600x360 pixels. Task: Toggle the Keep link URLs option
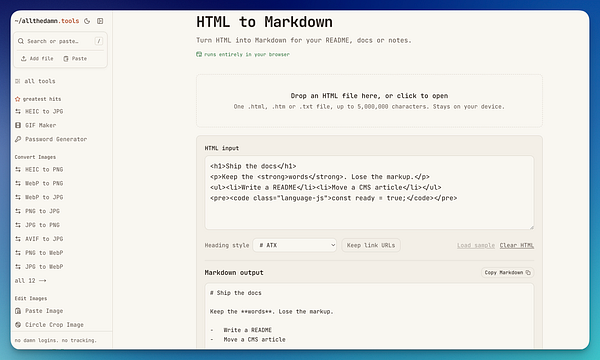point(371,245)
